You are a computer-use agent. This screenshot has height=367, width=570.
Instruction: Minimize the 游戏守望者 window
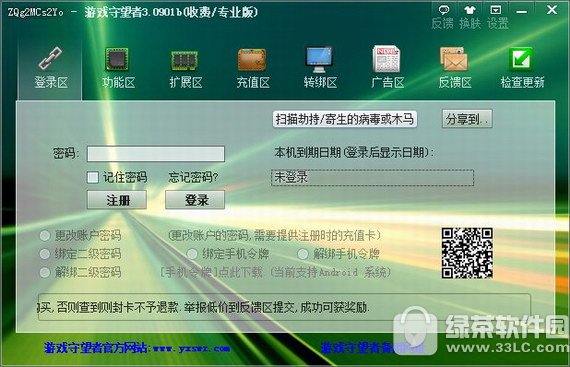522,12
